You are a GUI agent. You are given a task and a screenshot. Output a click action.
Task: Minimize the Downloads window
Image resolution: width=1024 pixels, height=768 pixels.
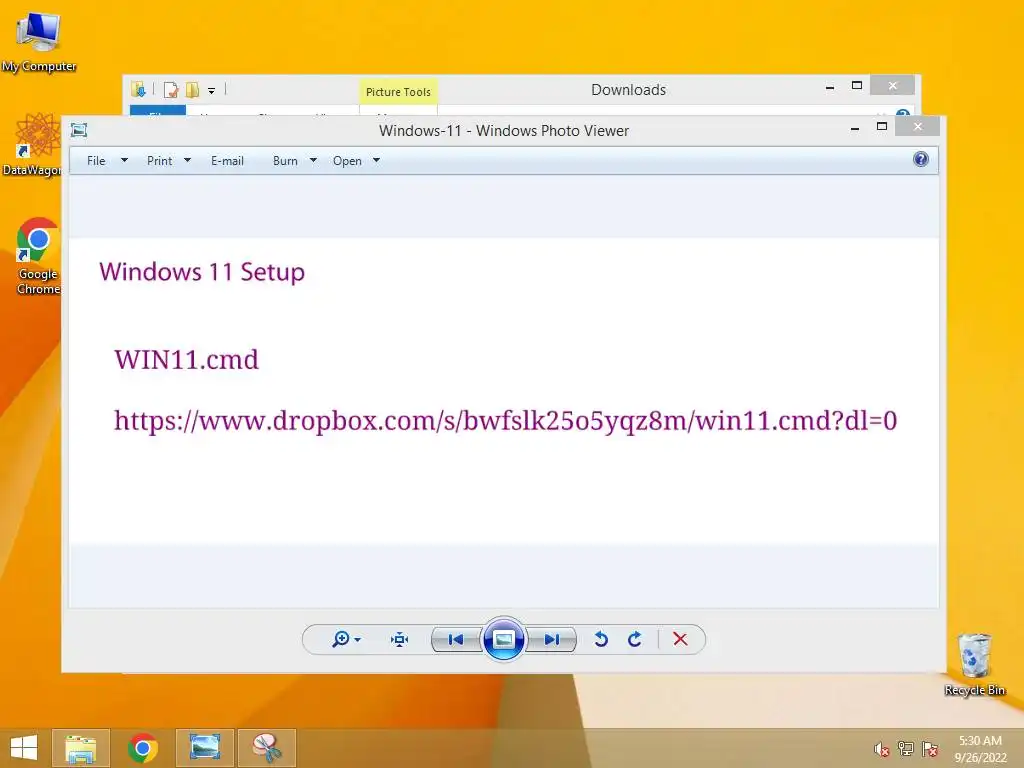click(x=830, y=87)
